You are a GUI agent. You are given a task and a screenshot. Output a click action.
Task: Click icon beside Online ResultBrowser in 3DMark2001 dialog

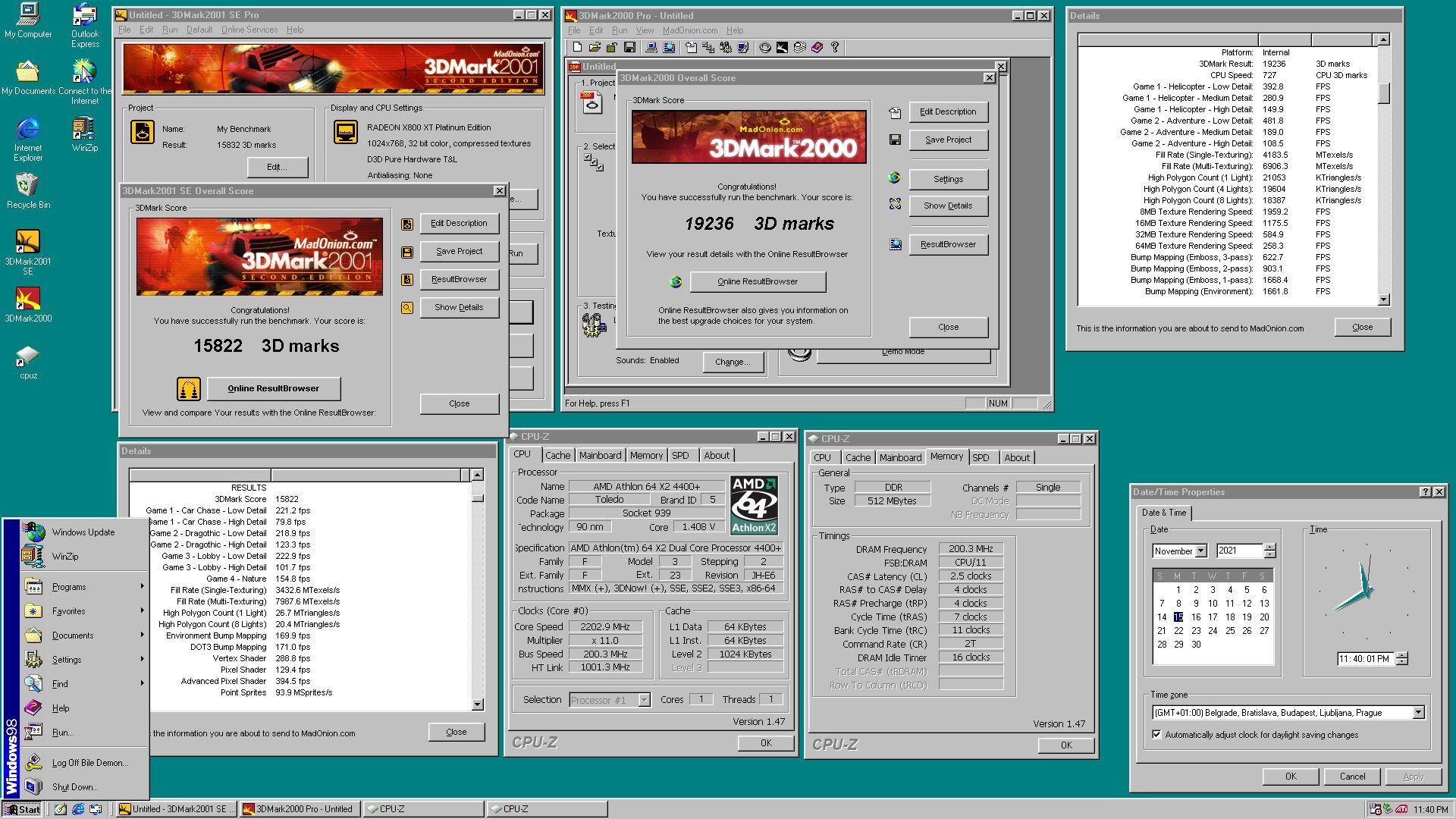[x=189, y=388]
